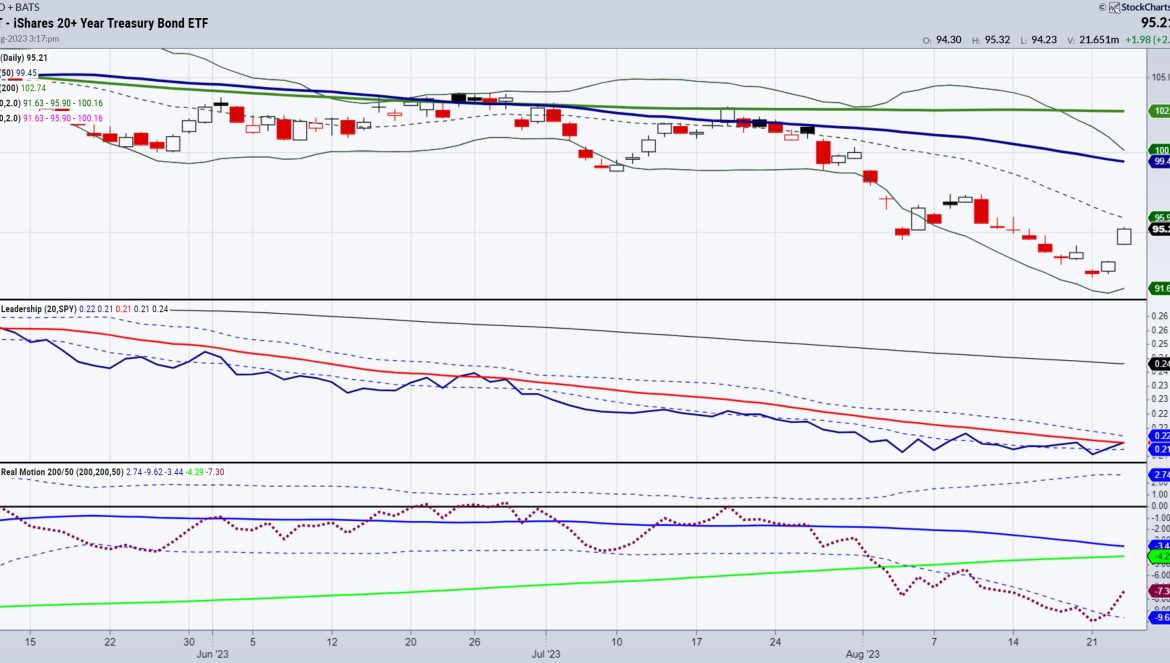This screenshot has width=1170, height=663.
Task: Click the '17' date label on time axis
Action: pyautogui.click(x=696, y=641)
